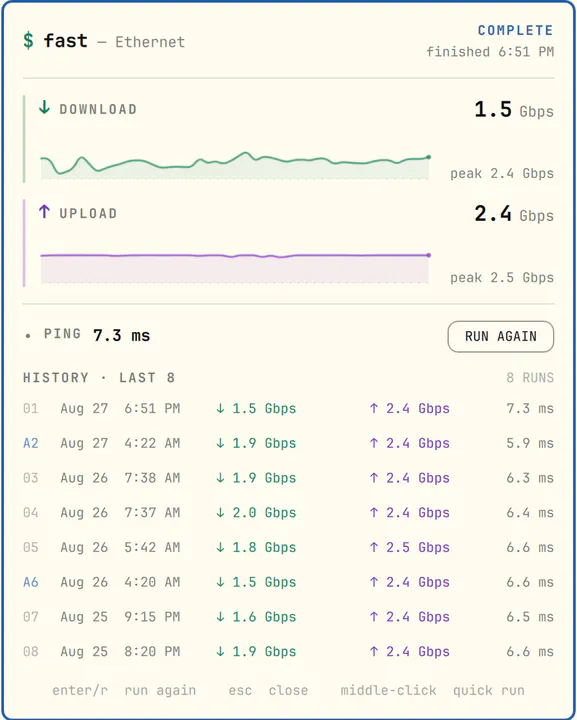The height and width of the screenshot is (720, 577).
Task: Click the 'enter/r run again' shortcut hint
Action: point(124,691)
